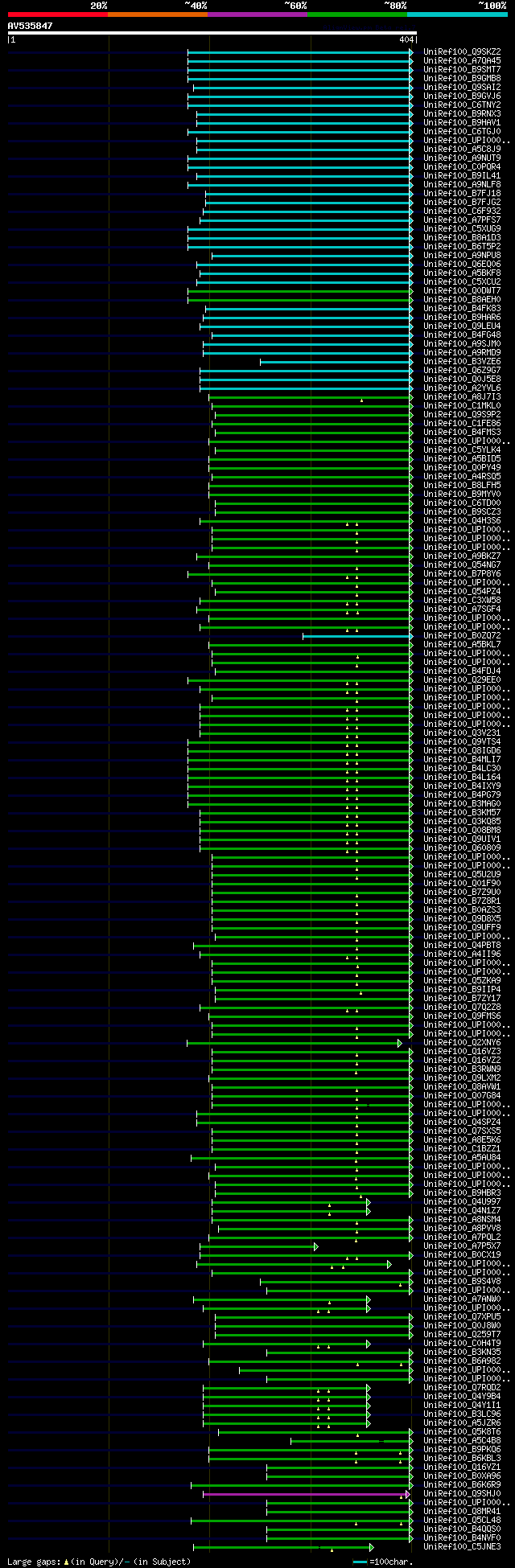Open UniRef100_Q9UFF9 entry
Viewport: 515px width, 1568px height.
click(462, 928)
